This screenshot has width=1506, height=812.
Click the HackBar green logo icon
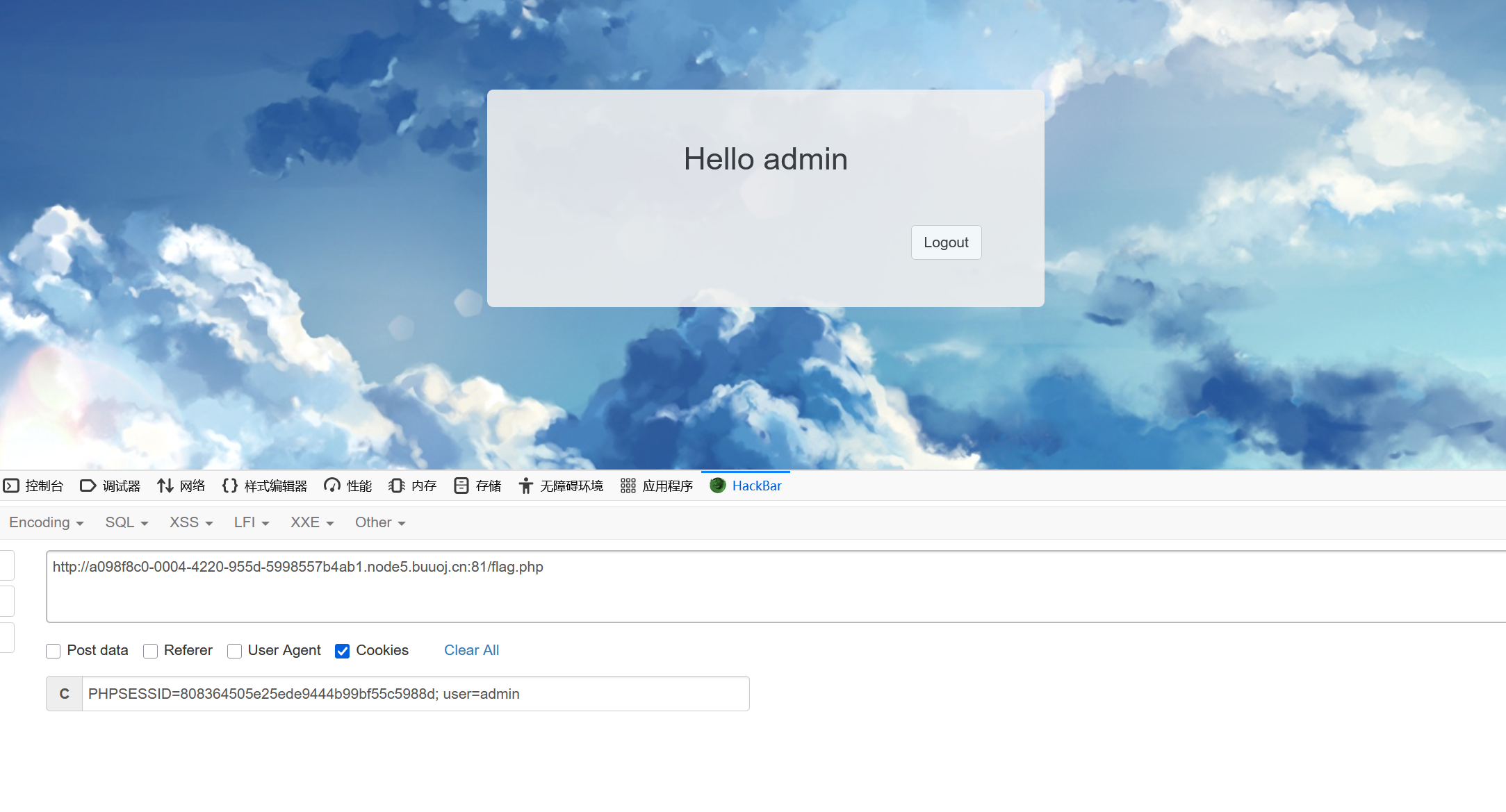tap(718, 485)
